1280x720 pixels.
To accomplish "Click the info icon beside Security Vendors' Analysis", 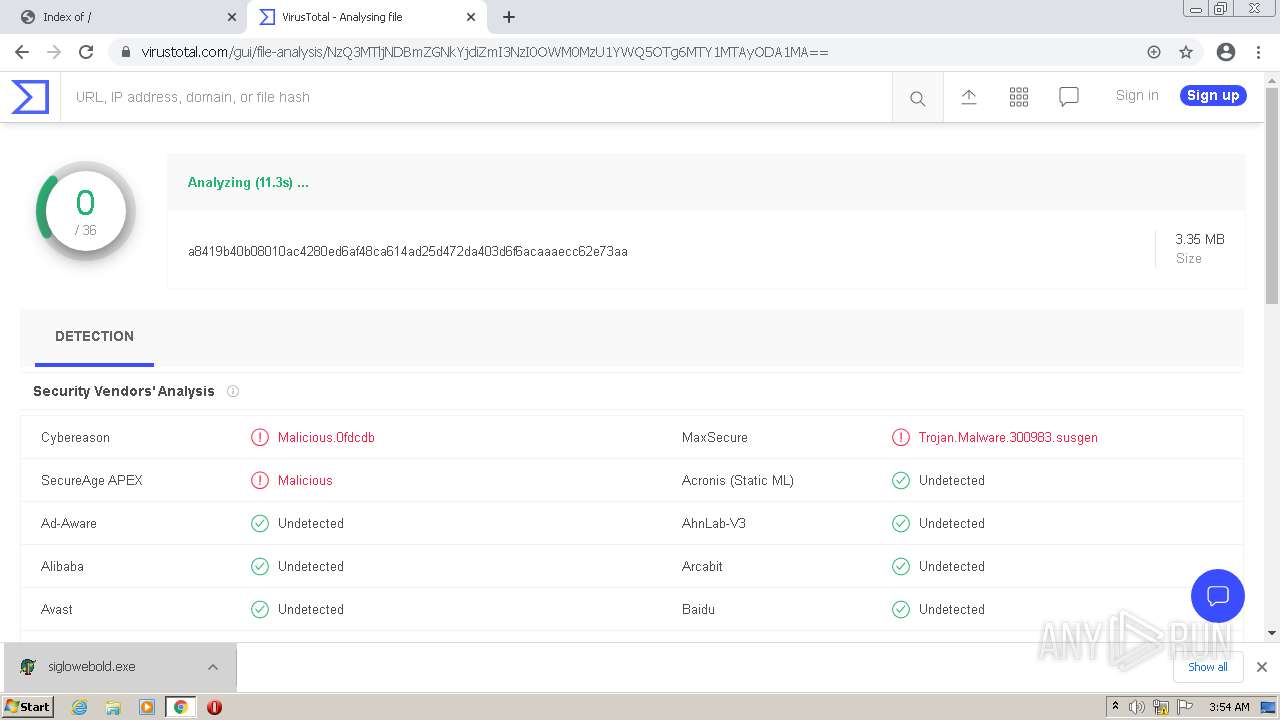I will (x=233, y=391).
